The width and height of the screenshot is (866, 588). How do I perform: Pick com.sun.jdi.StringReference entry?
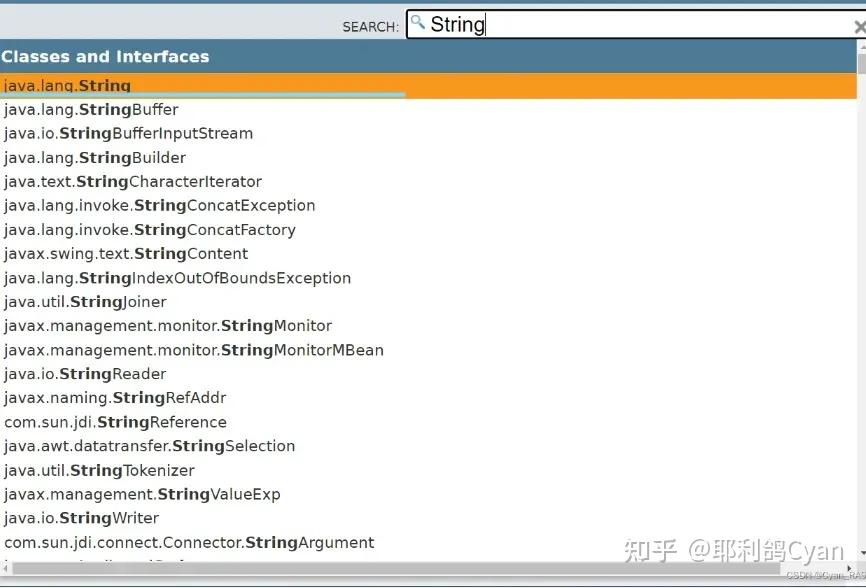115,422
